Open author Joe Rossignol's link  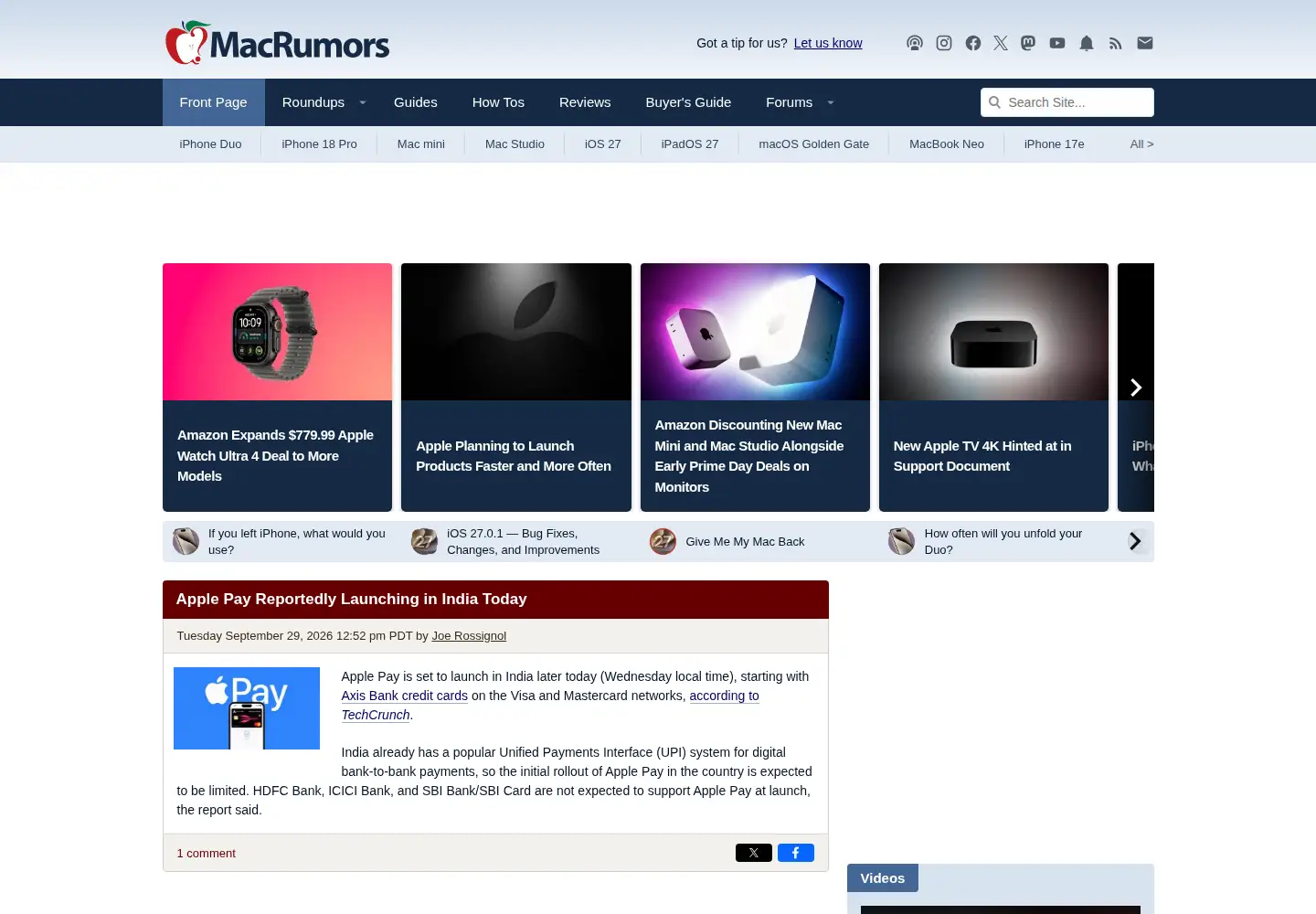(469, 636)
